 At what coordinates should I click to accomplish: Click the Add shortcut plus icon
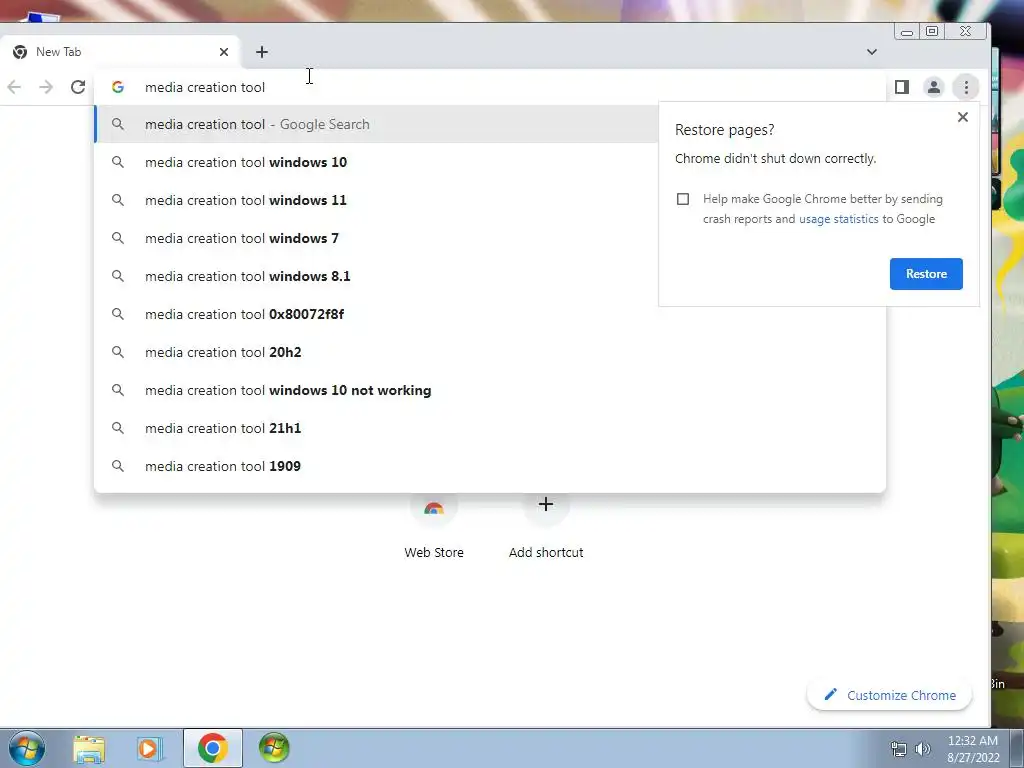546,504
